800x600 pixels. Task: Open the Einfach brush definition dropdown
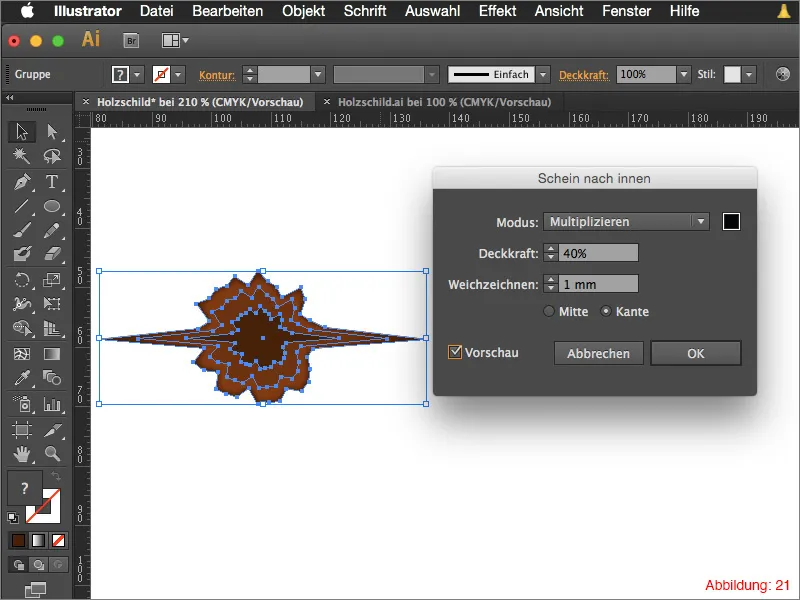pos(543,74)
